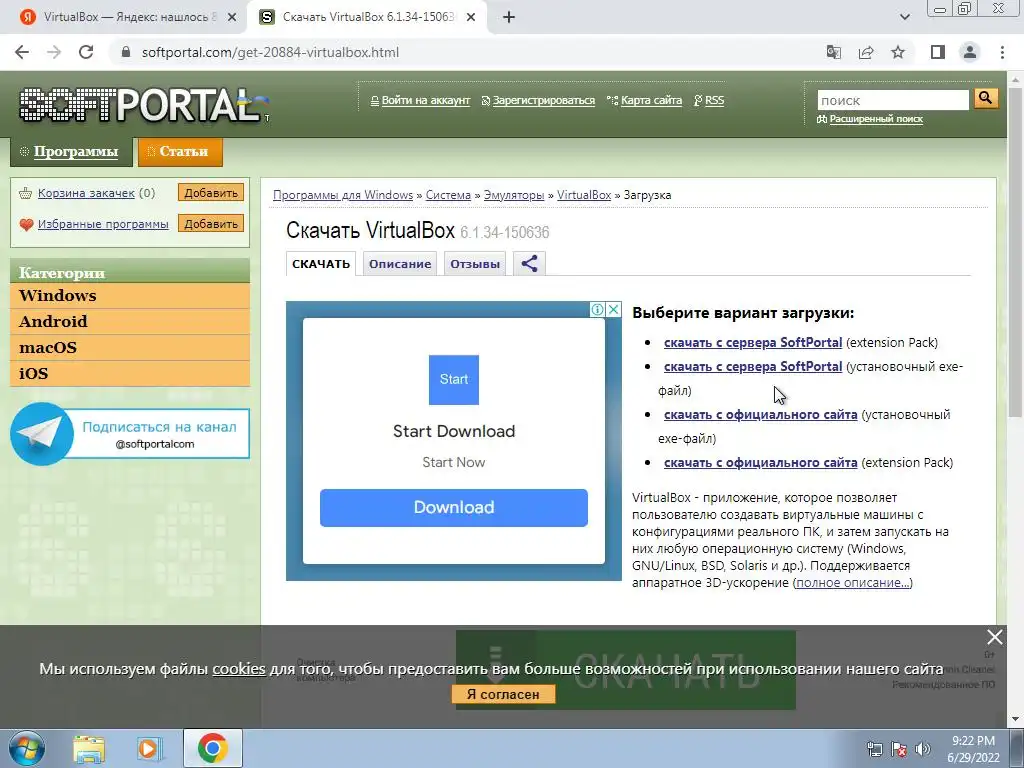Close the Скачать VirtualBox tab

click(x=472, y=18)
